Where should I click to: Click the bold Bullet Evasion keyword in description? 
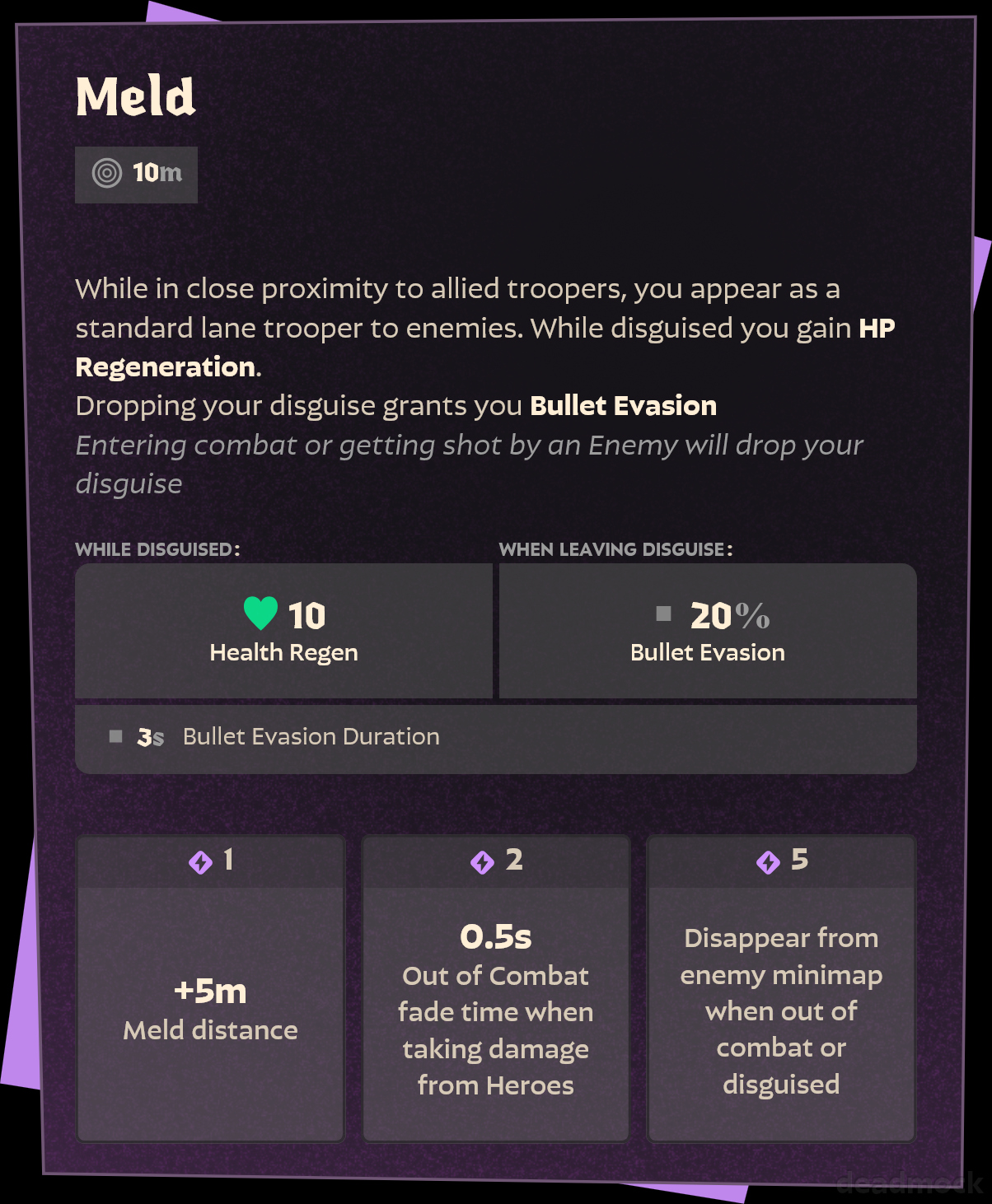point(623,406)
